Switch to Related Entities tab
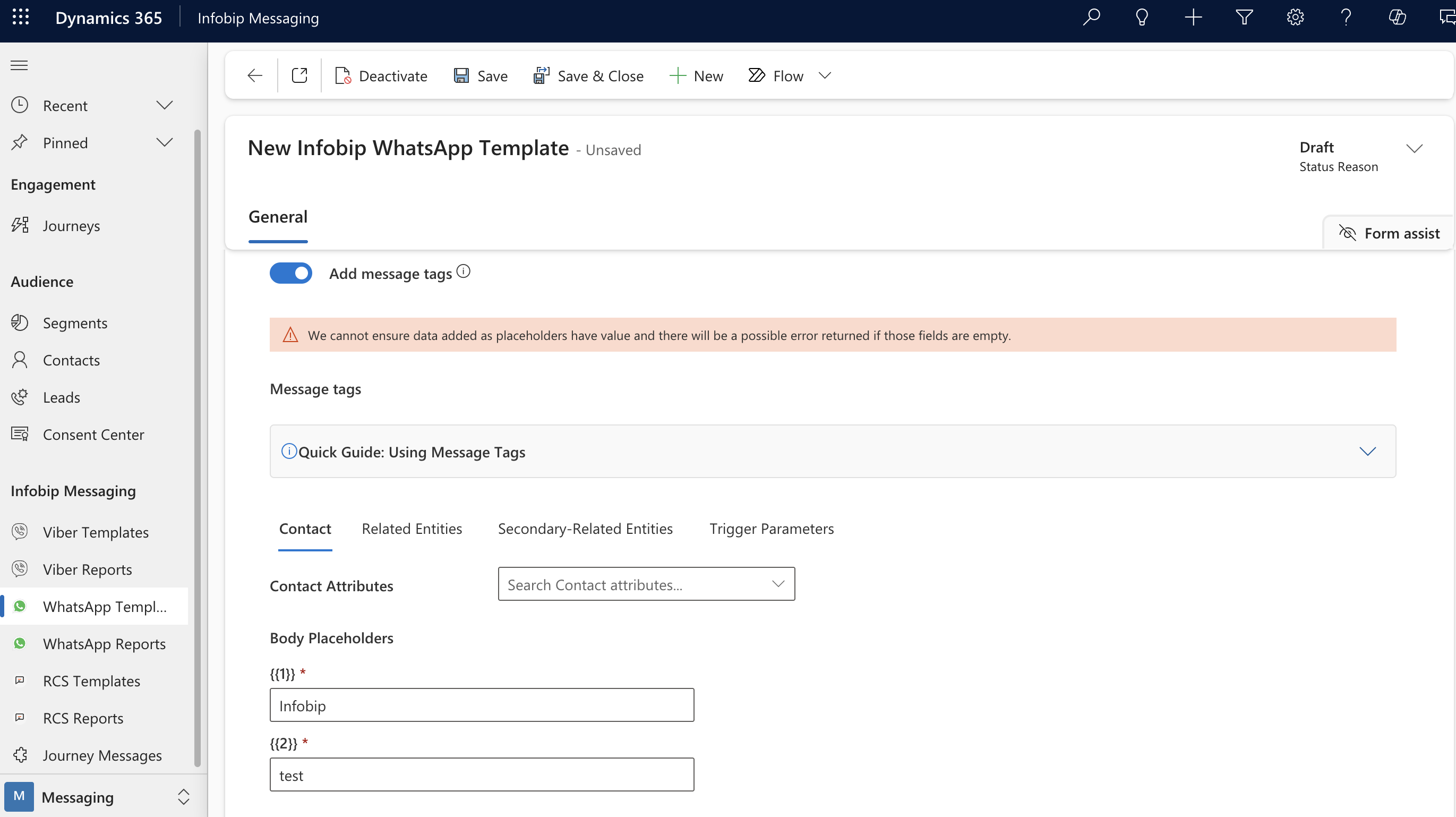1456x817 pixels. [x=412, y=529]
